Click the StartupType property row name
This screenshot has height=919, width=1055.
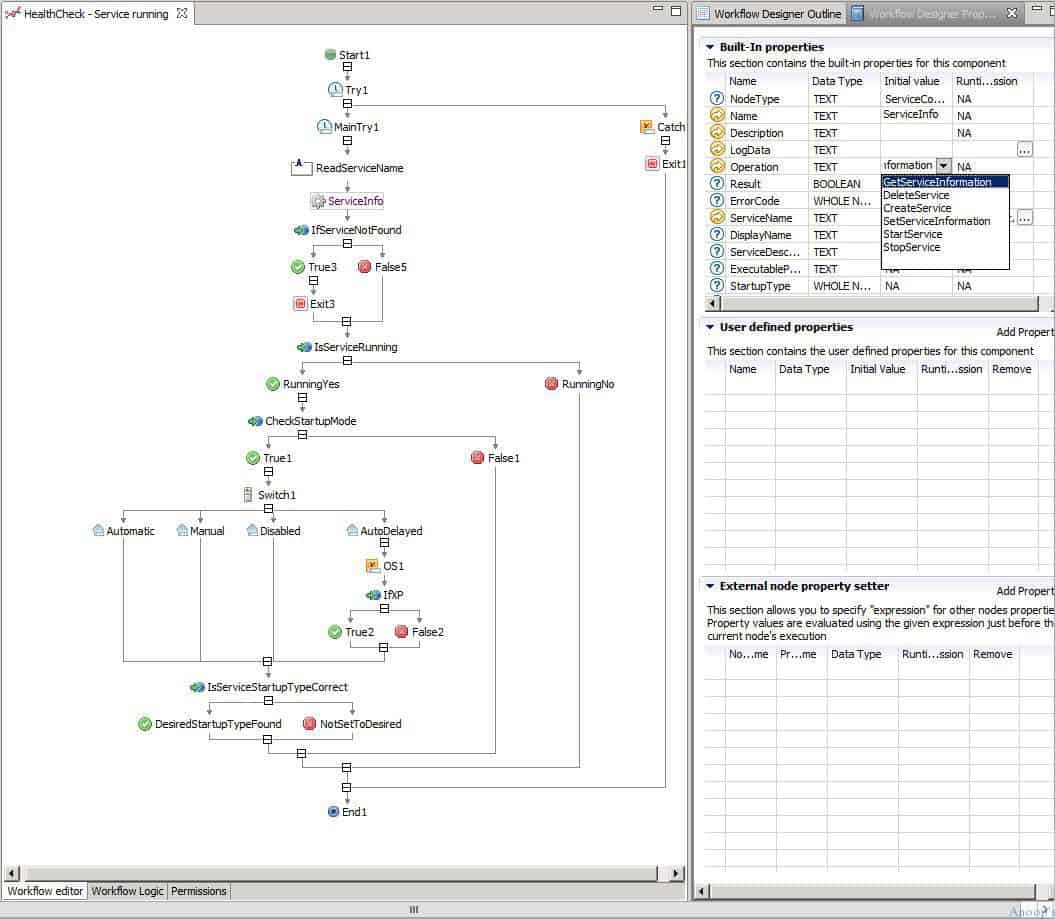[x=760, y=286]
